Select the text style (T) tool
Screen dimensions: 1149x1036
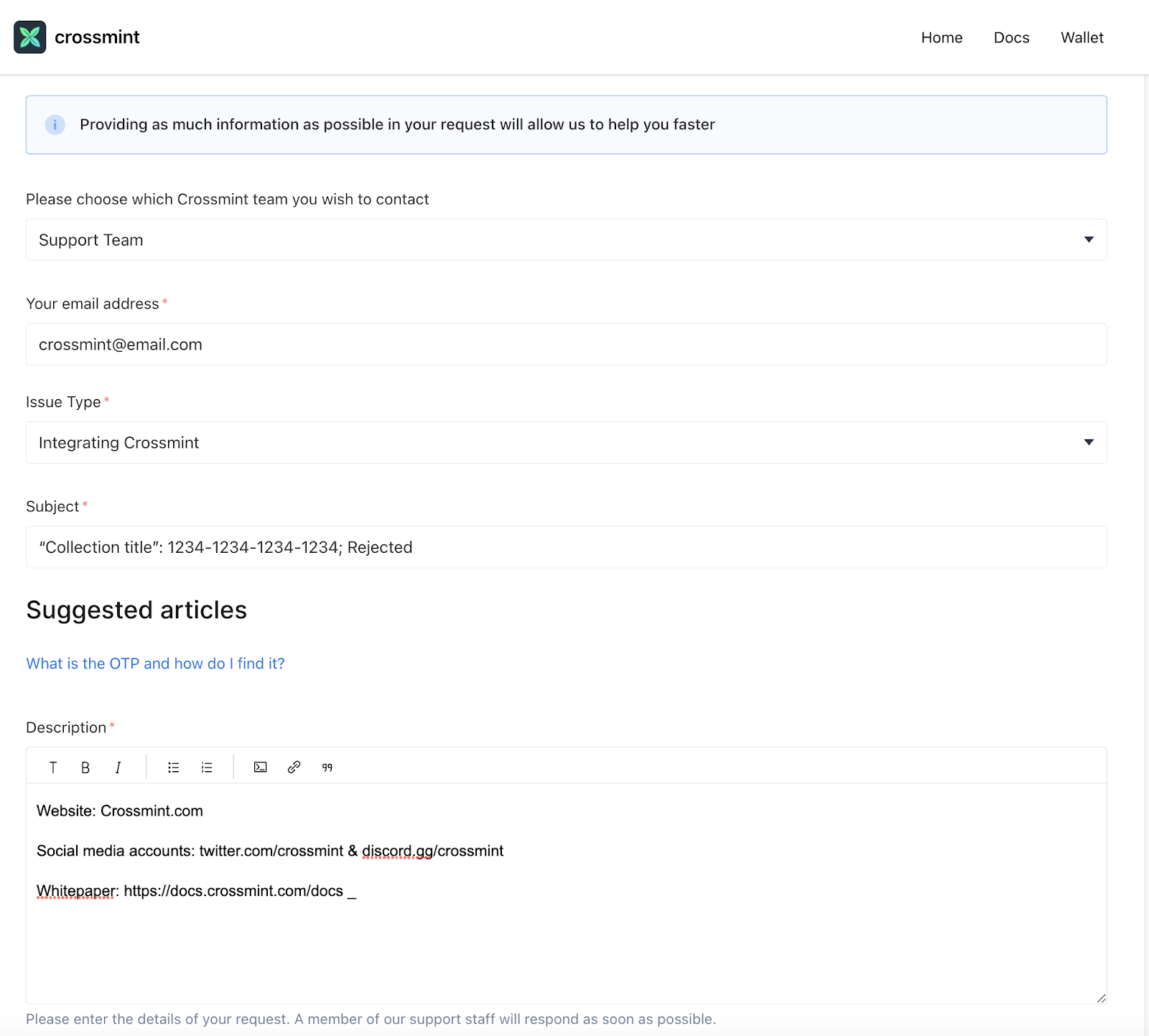pyautogui.click(x=53, y=767)
